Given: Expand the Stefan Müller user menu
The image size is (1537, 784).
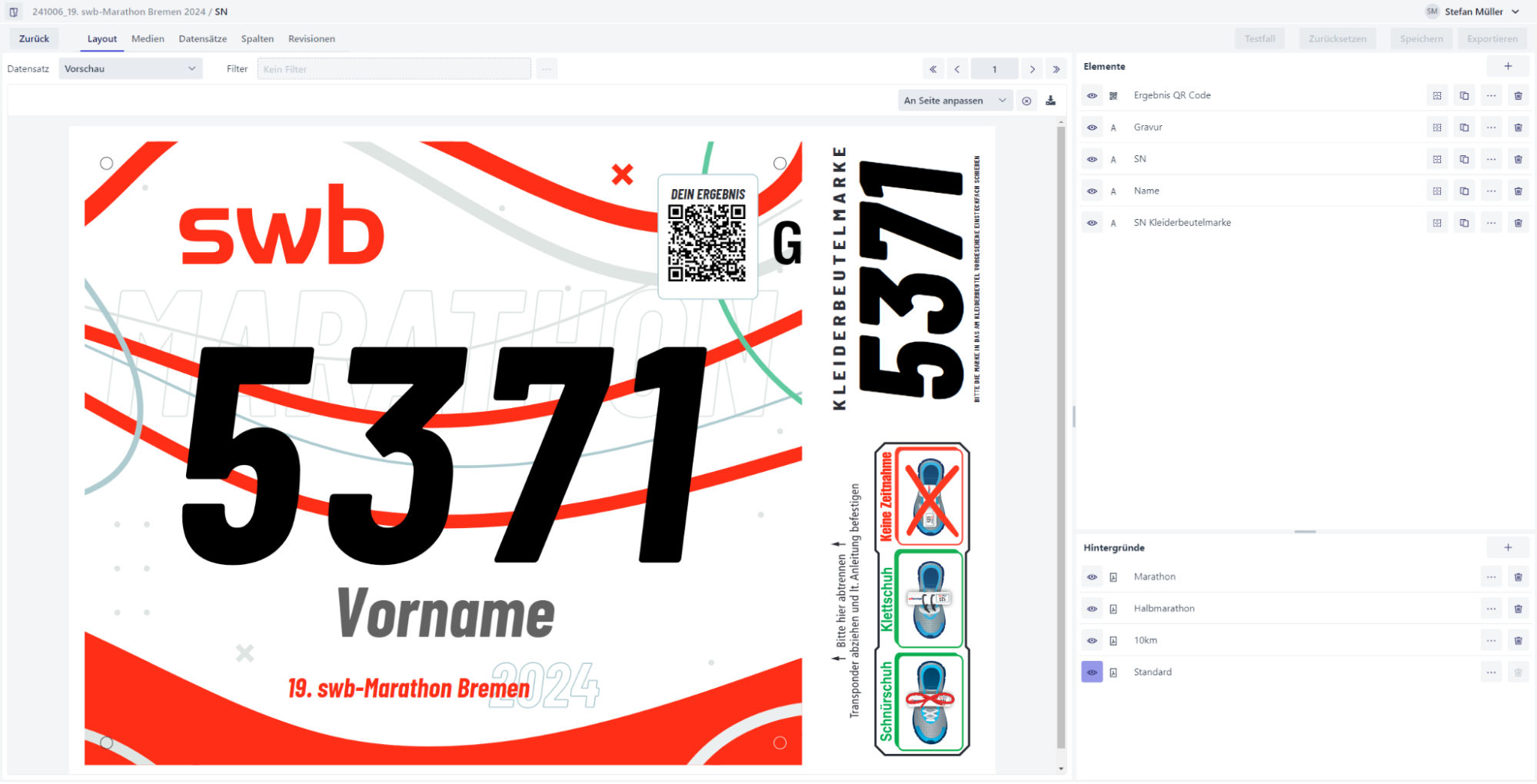Looking at the screenshot, I should (1472, 12).
